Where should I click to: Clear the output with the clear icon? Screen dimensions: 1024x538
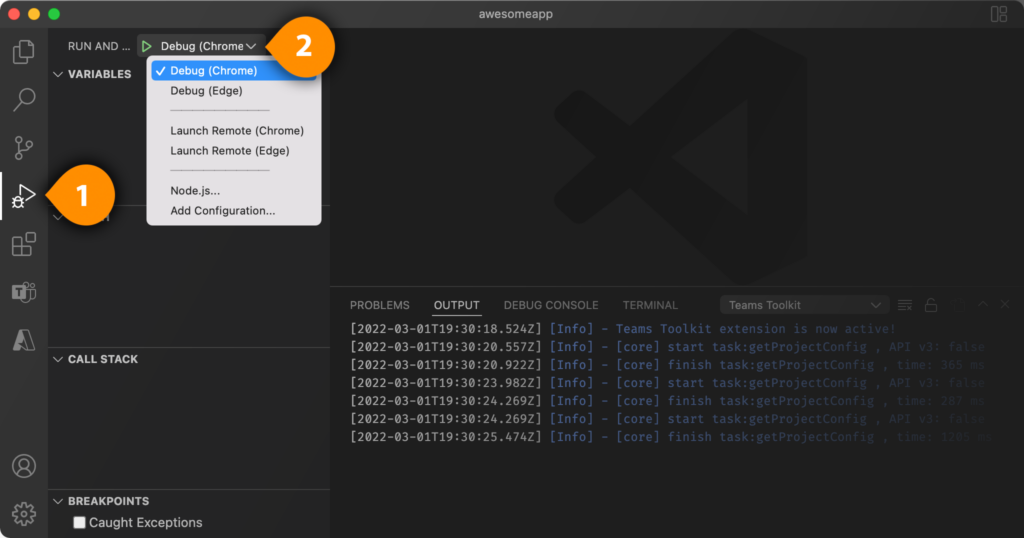click(x=905, y=305)
